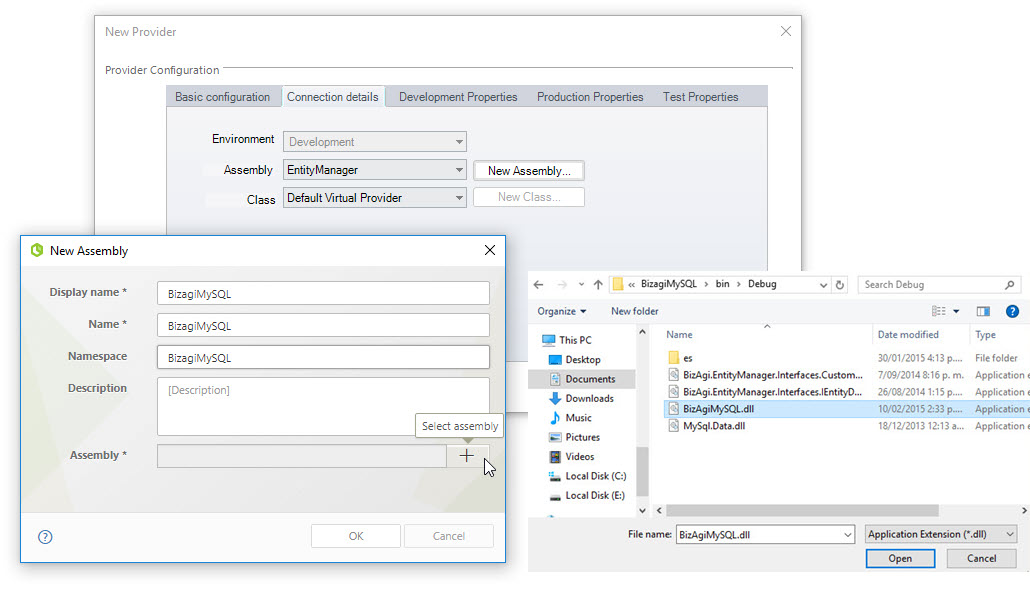
Task: Click Open in file dialog
Action: coord(900,558)
